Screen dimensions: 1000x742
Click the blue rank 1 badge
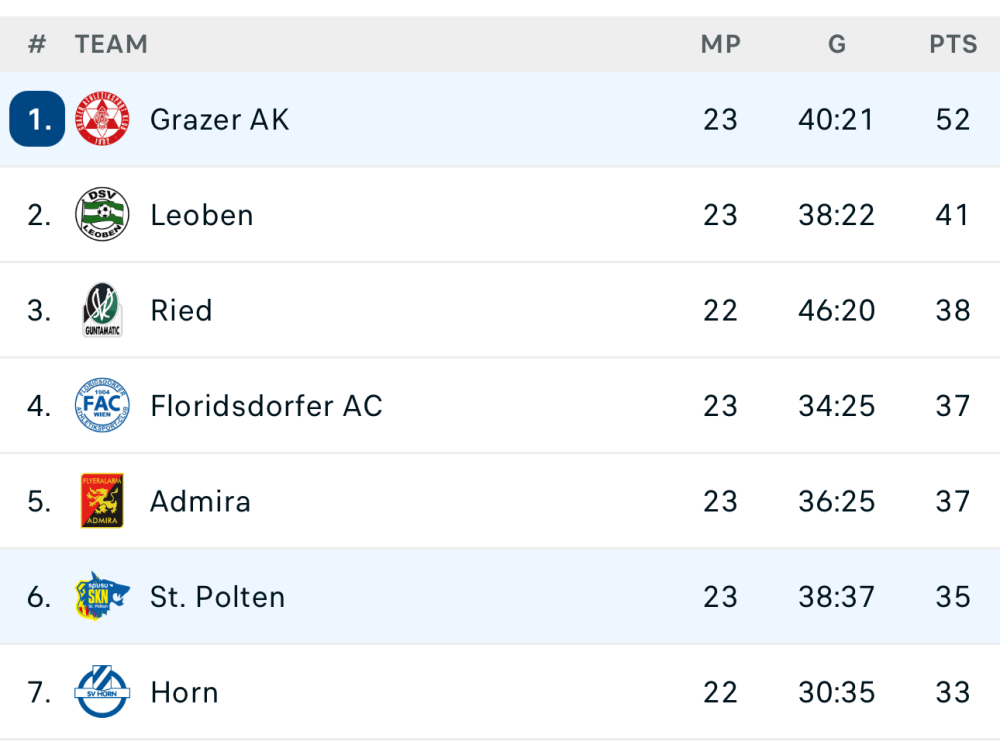(38, 120)
